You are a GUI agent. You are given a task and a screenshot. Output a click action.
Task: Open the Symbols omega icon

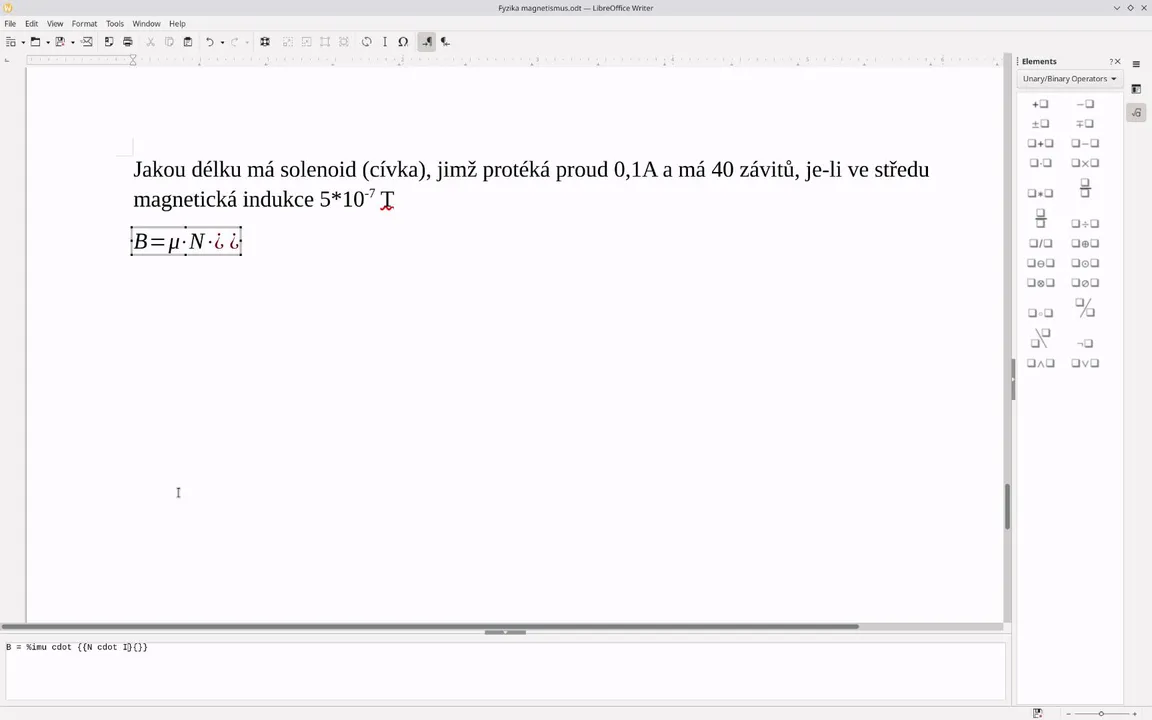click(x=403, y=42)
